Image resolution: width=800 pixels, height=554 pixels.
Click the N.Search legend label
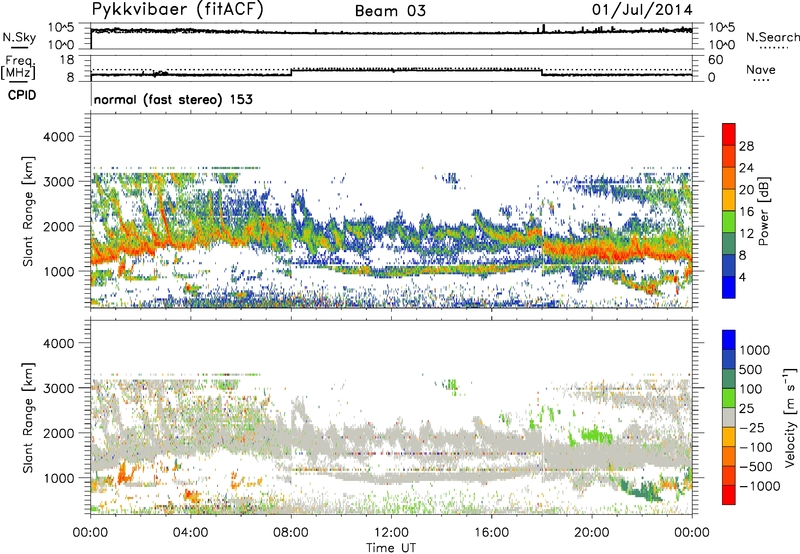pyautogui.click(x=773, y=37)
